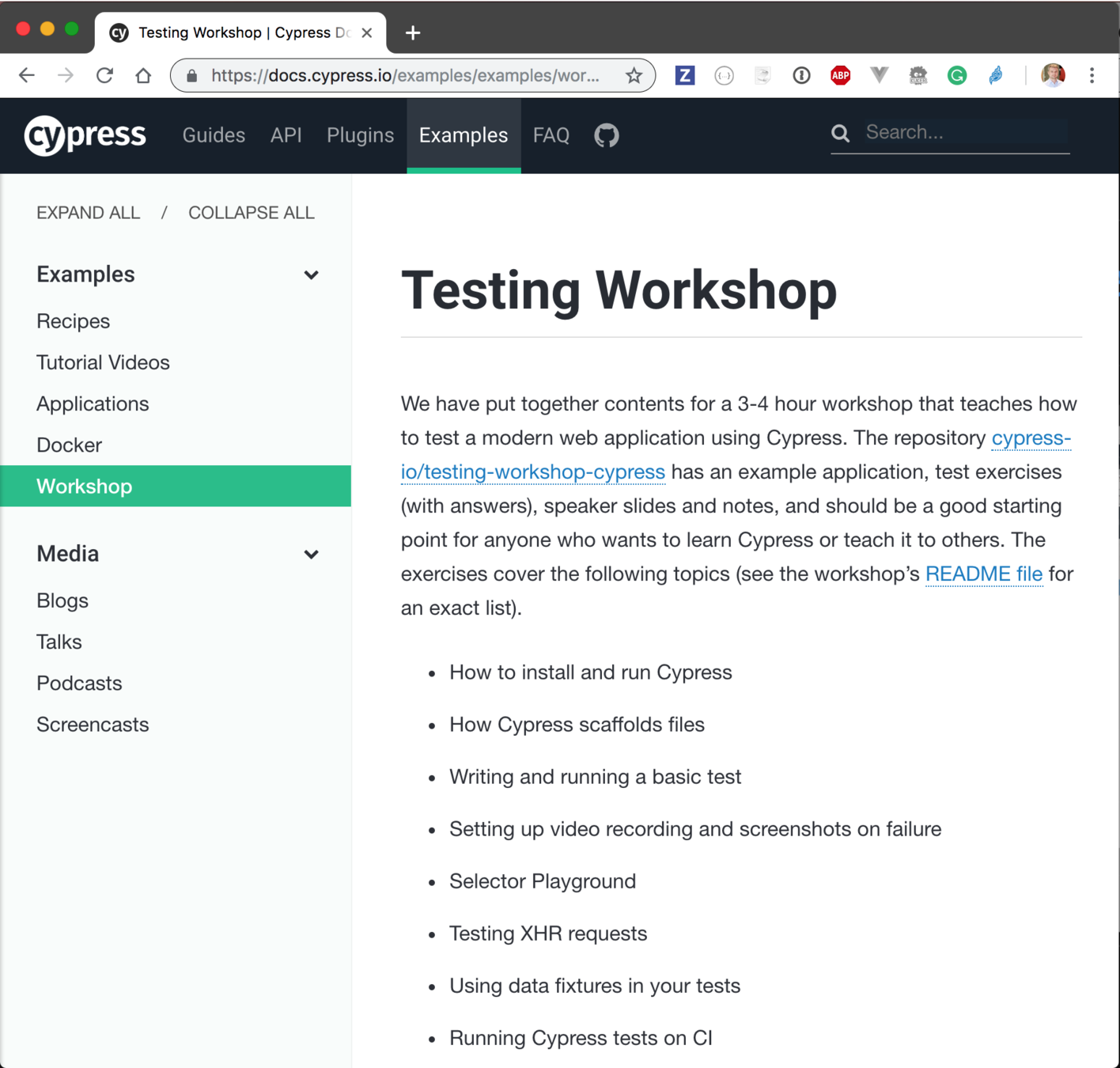The width and height of the screenshot is (1120, 1068).
Task: Select the Testing Workshop browser tab
Action: pyautogui.click(x=240, y=32)
